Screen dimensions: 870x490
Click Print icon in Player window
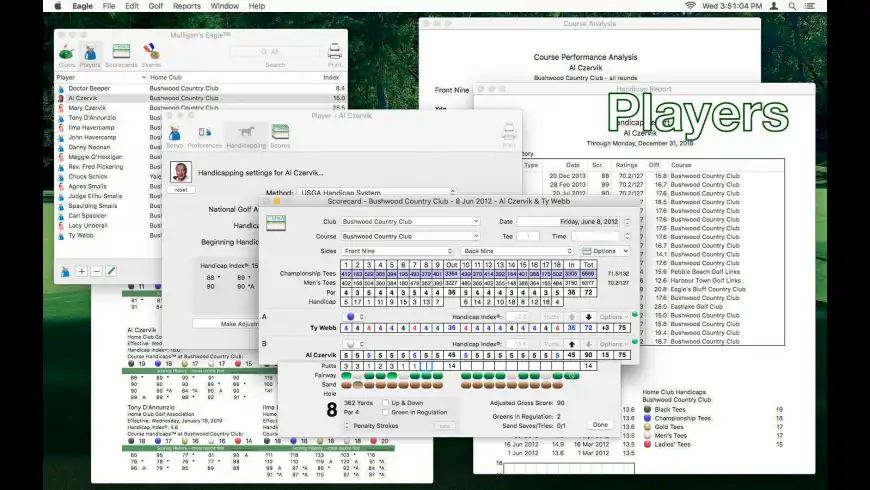coord(509,133)
